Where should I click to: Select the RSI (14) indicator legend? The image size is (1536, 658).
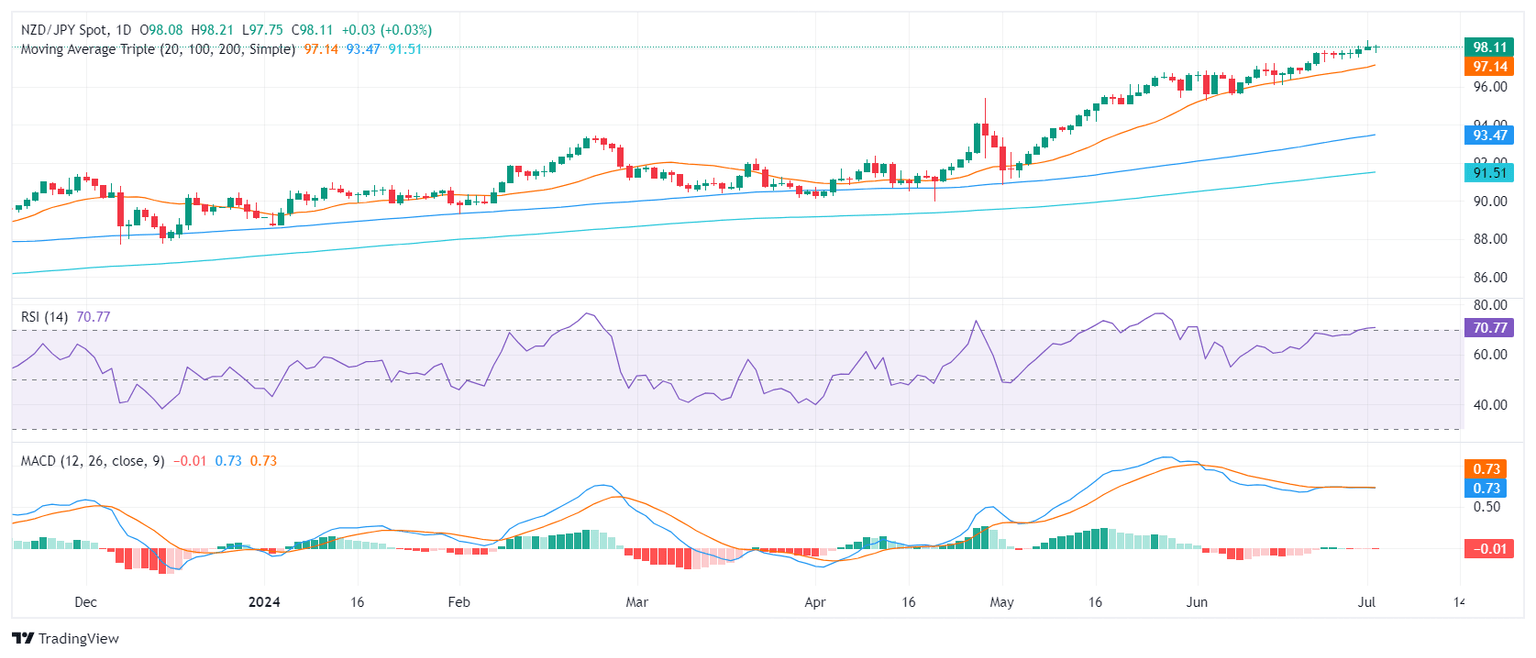45,317
